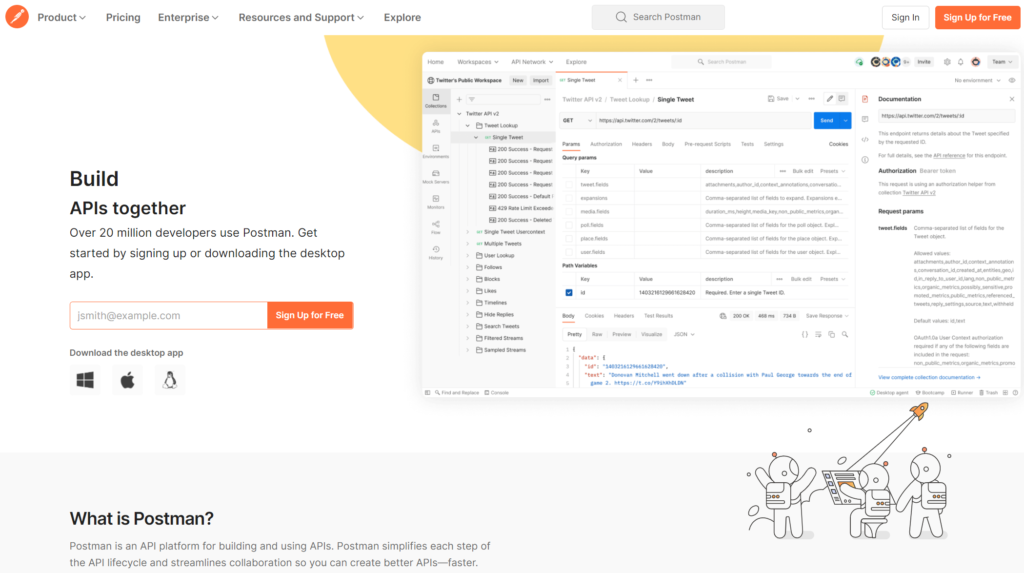Viewport: 1024px width, 573px height.
Task: Open the No environment dropdown
Action: pyautogui.click(x=977, y=80)
